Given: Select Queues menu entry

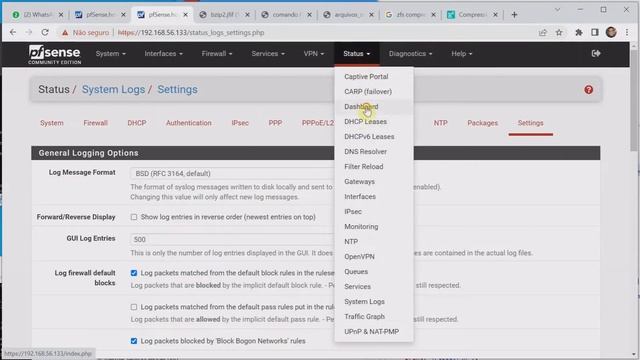Looking at the screenshot, I should [x=356, y=271].
